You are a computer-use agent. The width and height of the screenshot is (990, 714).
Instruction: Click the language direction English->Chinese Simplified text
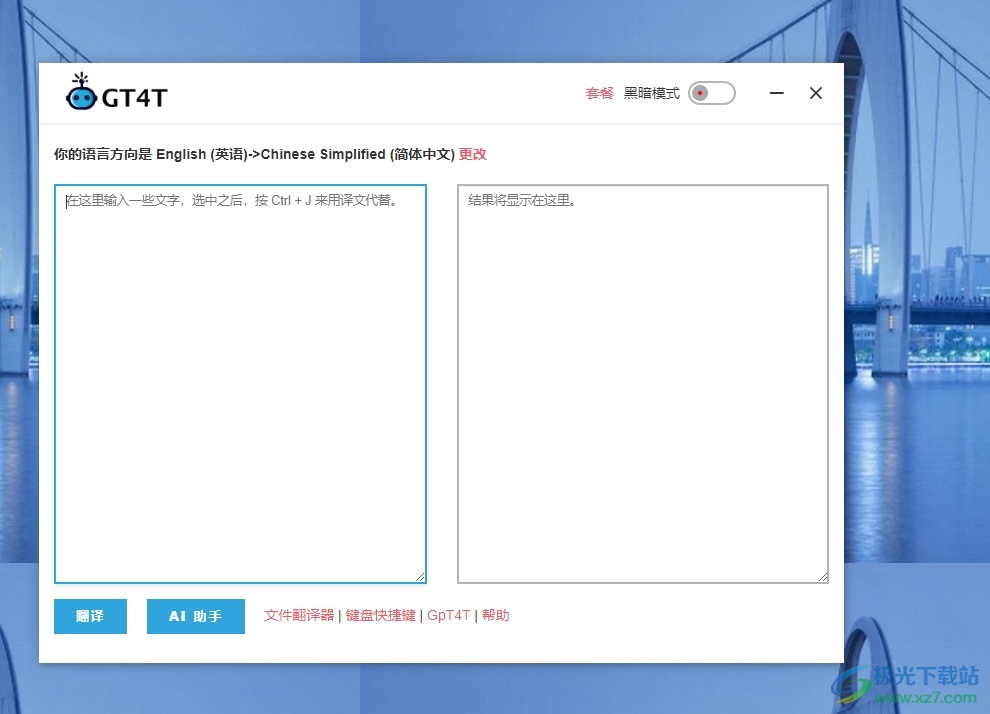[x=306, y=154]
